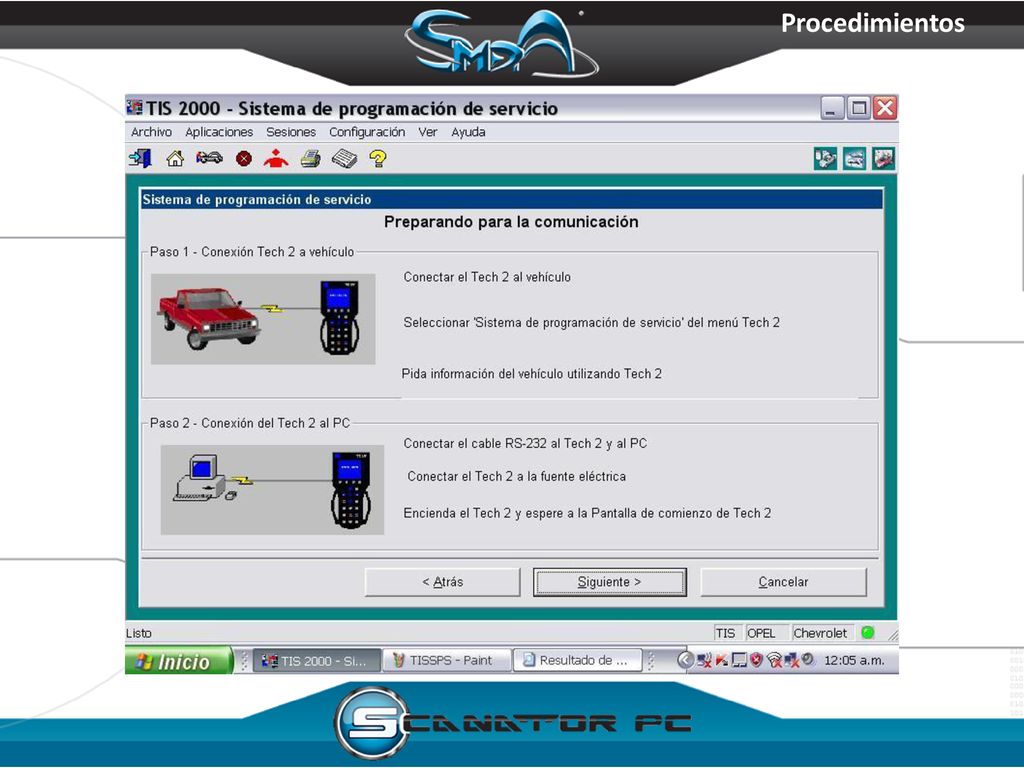The height and width of the screenshot is (768, 1024).
Task: Expand hidden tray icons with arrow
Action: pos(685,660)
